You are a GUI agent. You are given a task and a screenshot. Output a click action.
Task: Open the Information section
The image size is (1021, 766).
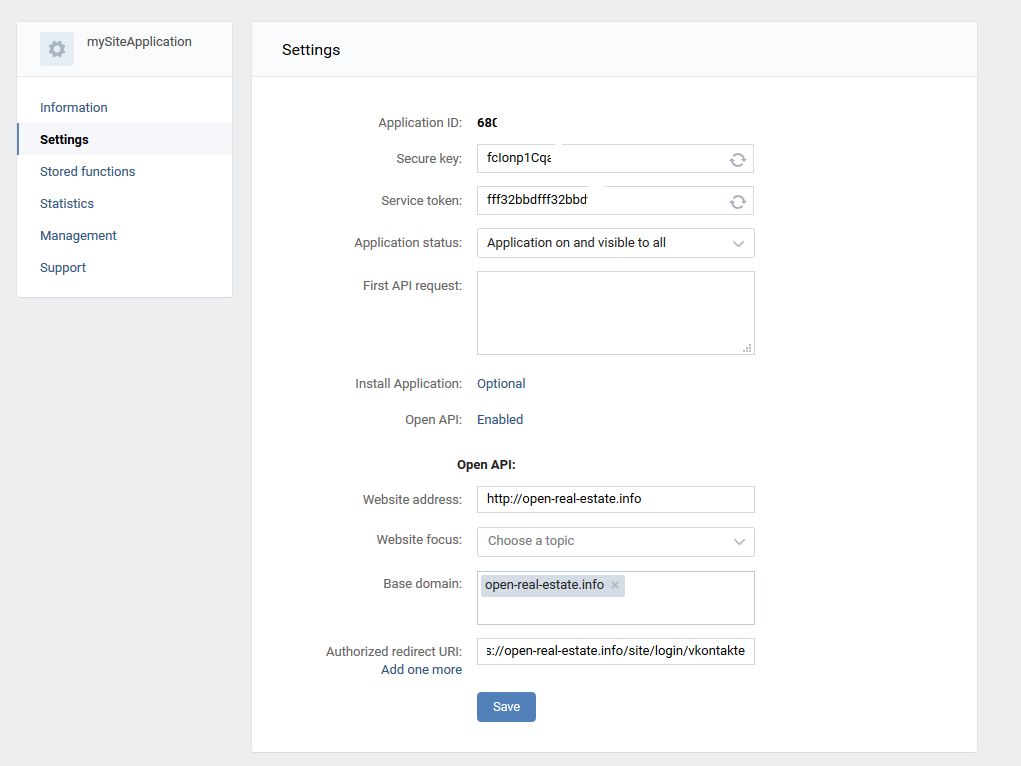tap(74, 107)
